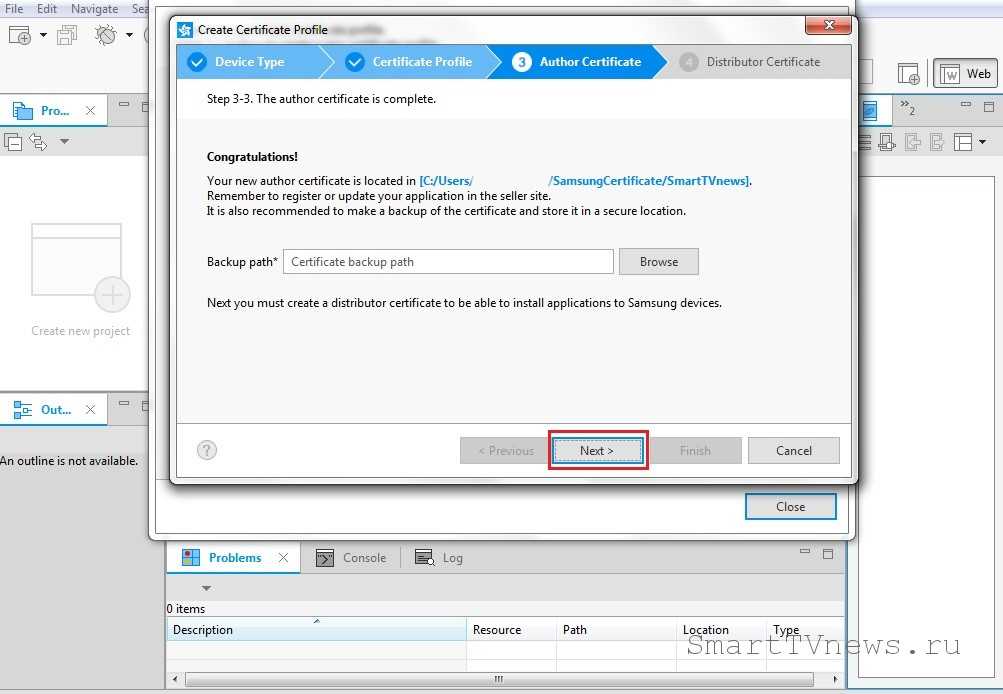Collapse all in Project Explorer
This screenshot has height=694, width=1003.
(x=14, y=142)
